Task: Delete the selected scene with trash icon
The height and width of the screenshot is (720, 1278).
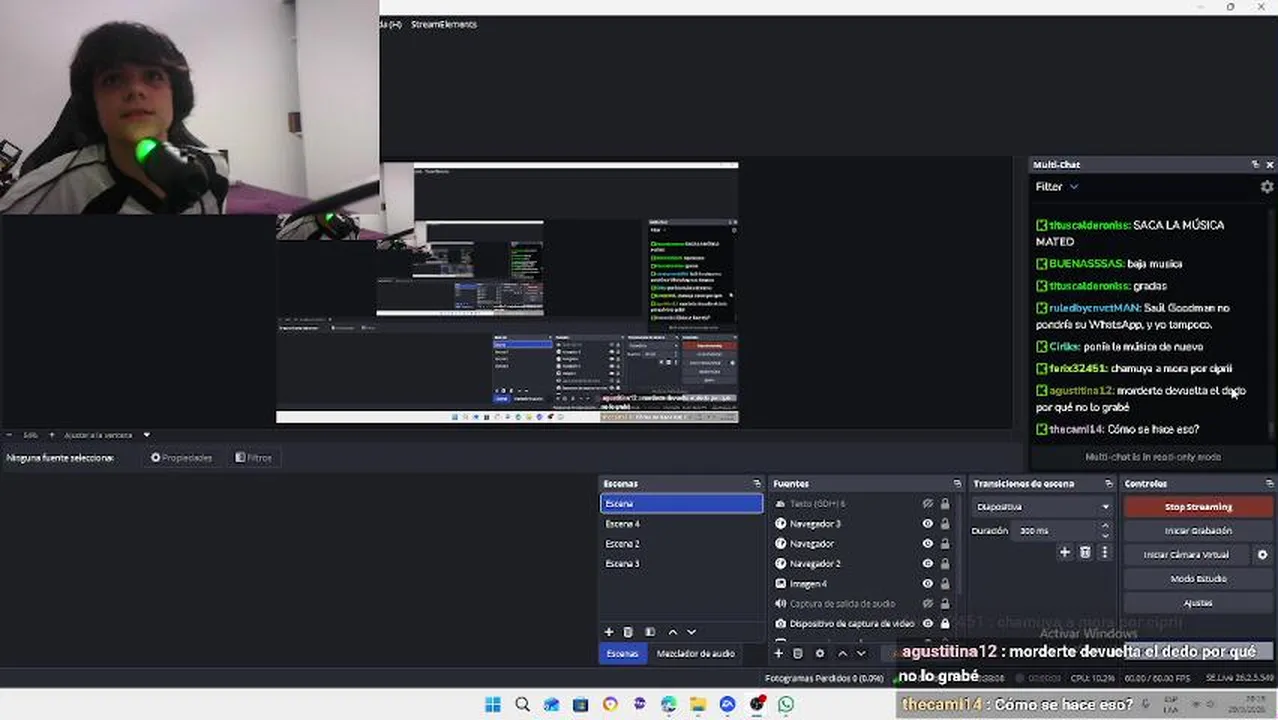Action: point(628,632)
